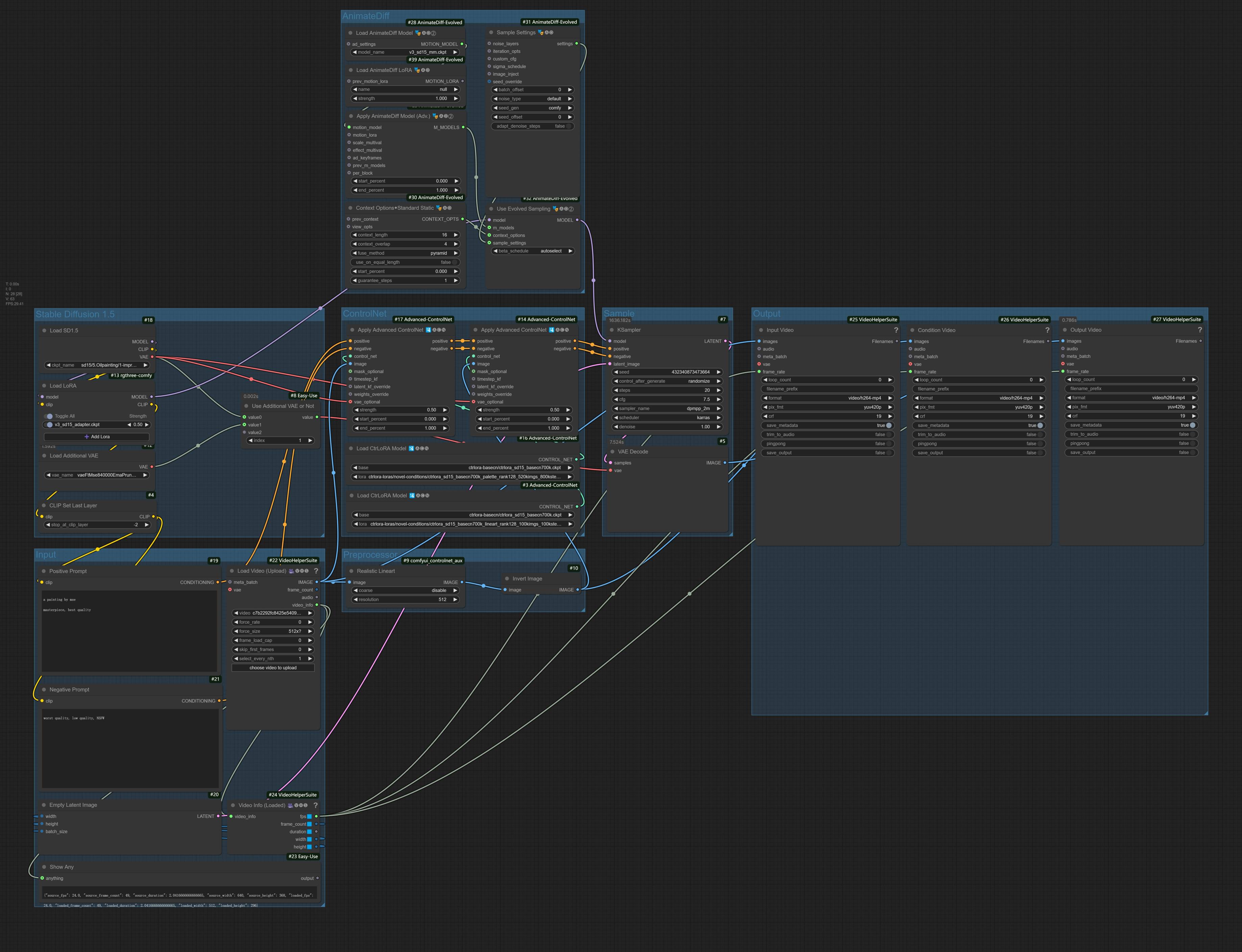Open sampler_name dropdown in KSampler
Viewport: 1242px width, 952px height.
point(667,408)
